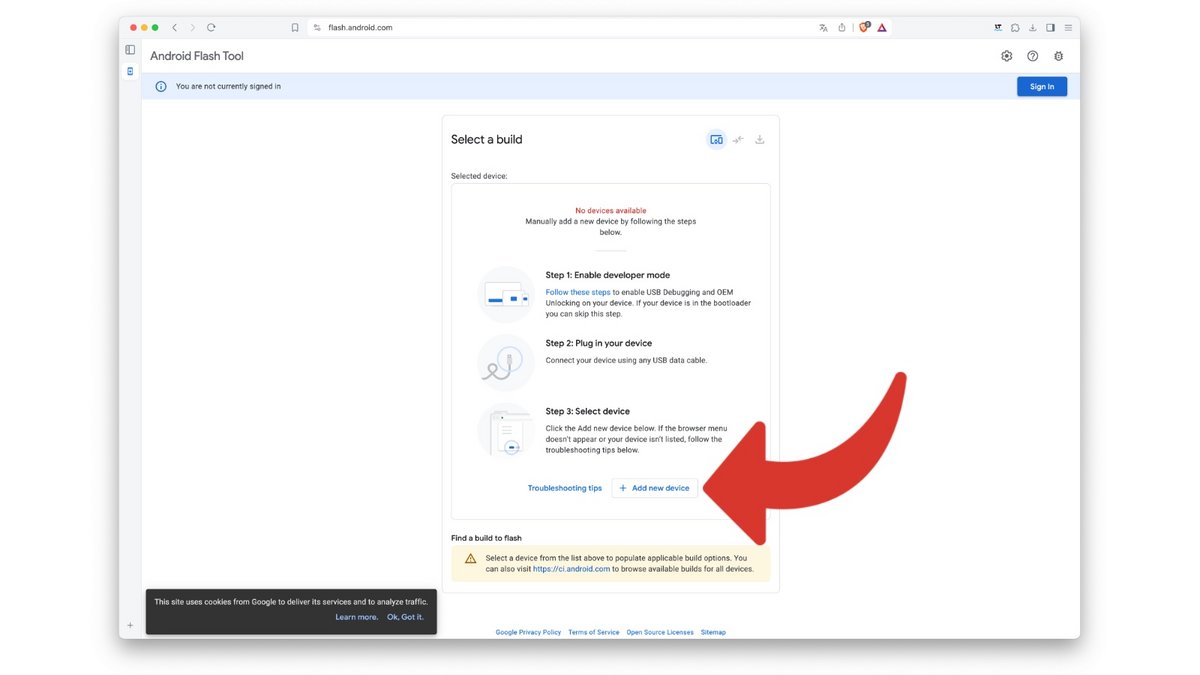Viewport: 1200px width, 675px height.
Task: Click the first extension icon in toolbar
Action: (x=998, y=28)
